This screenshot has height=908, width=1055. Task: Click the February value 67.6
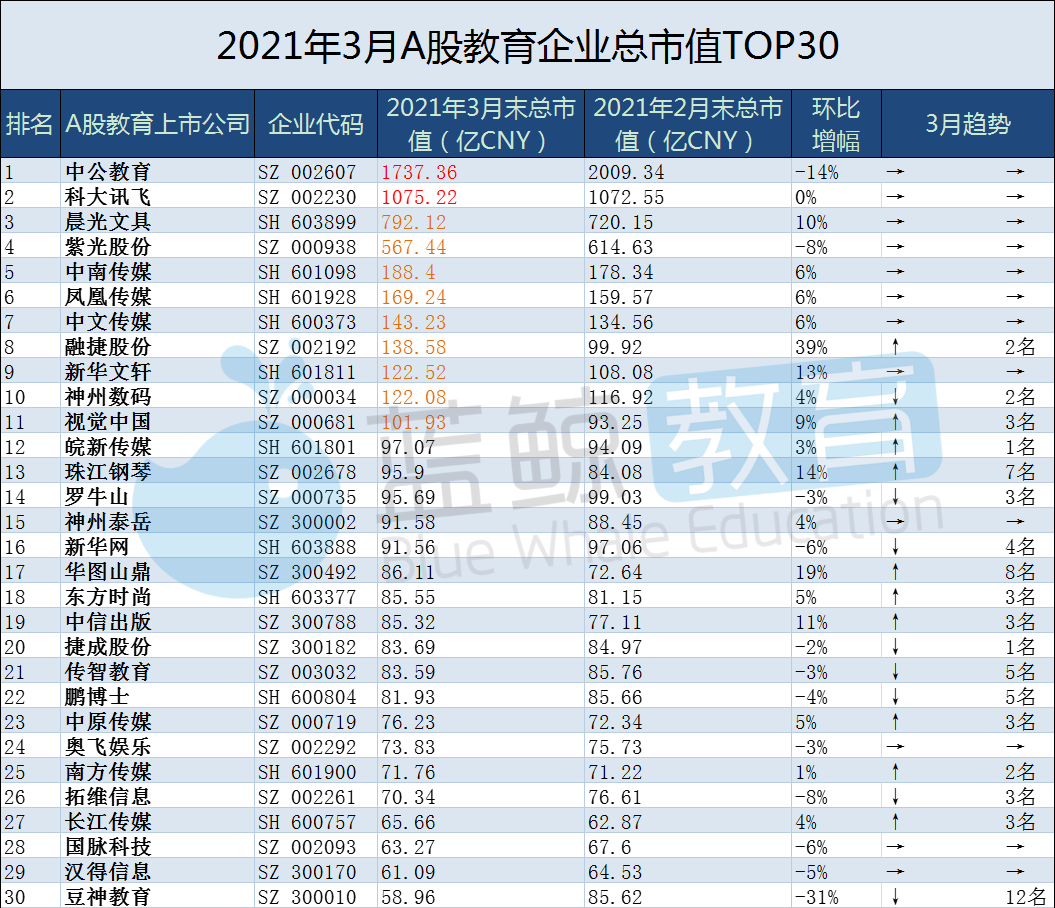610,847
